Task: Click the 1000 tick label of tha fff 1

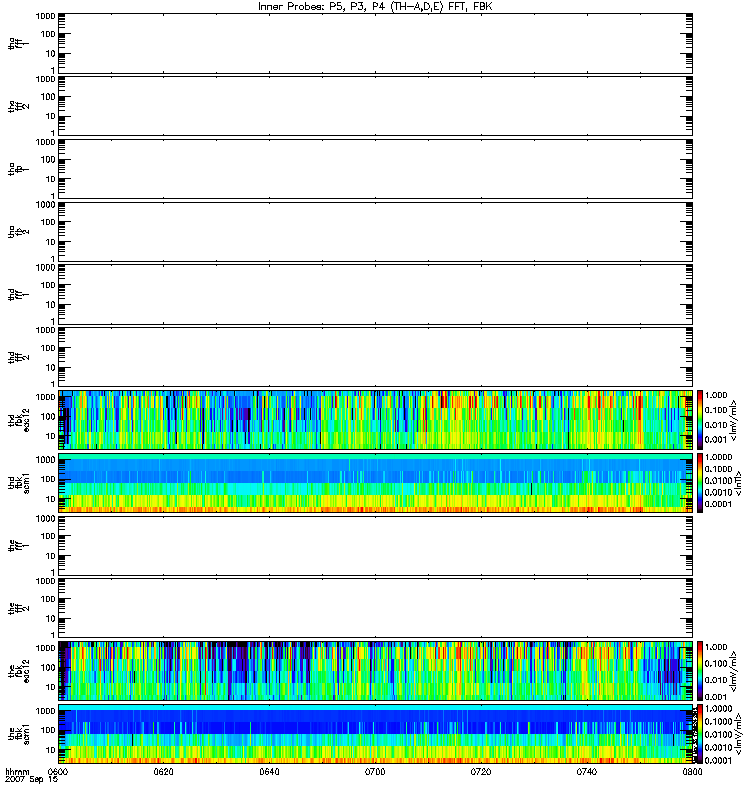Action: [x=45, y=16]
